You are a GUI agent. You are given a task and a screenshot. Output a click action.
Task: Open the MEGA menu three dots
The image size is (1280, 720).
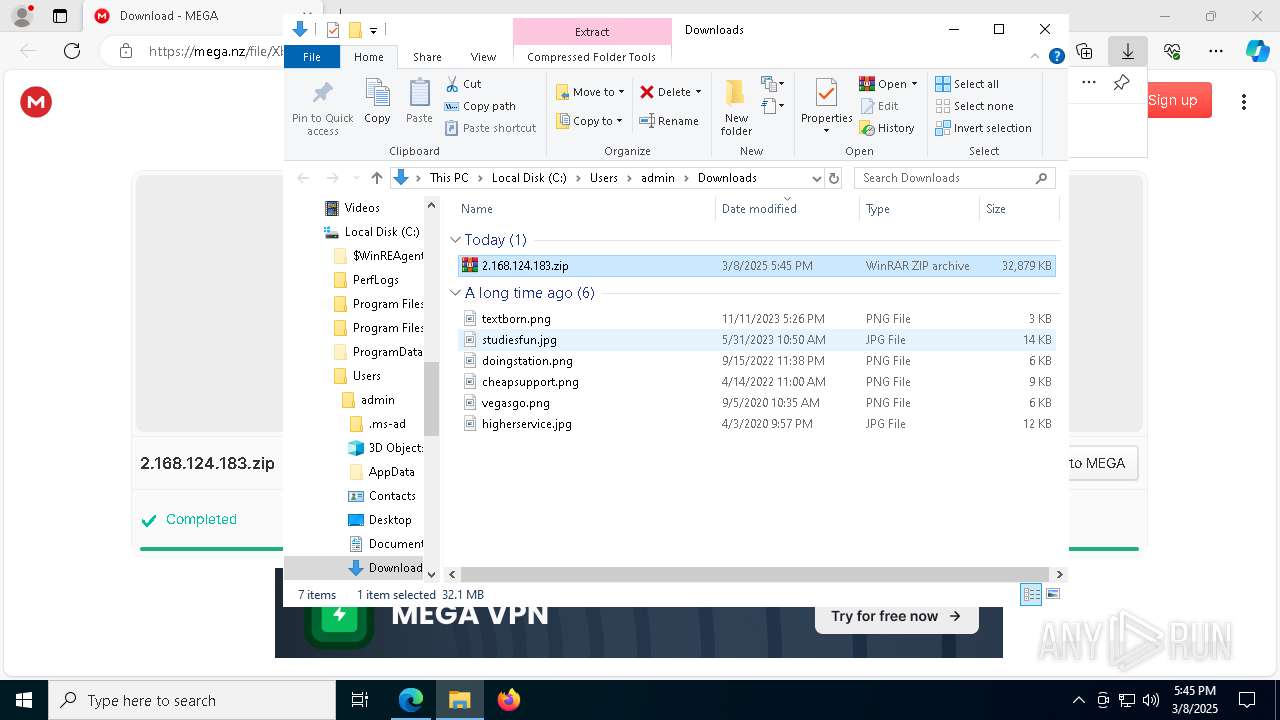point(1244,102)
